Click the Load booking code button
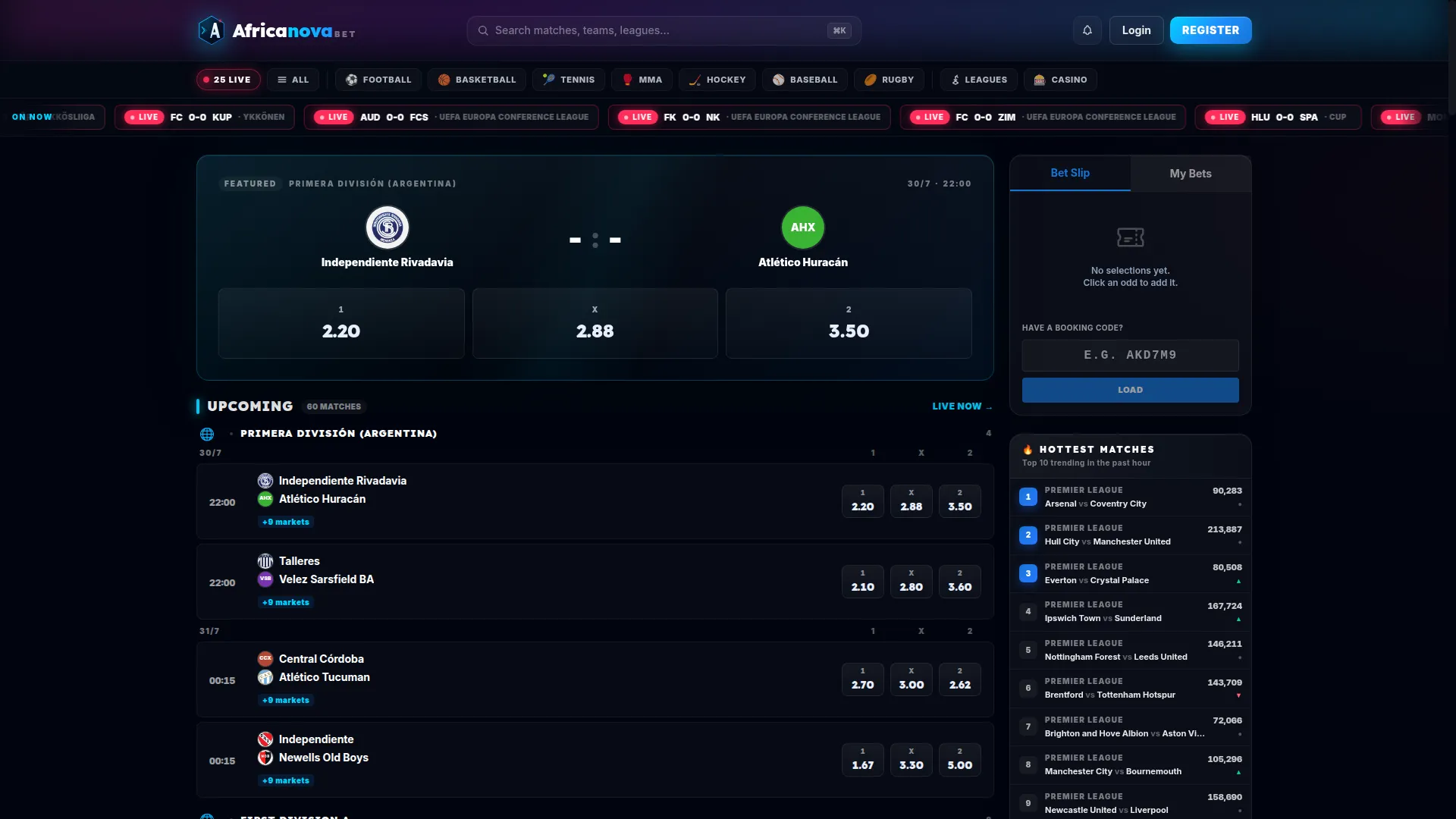The width and height of the screenshot is (1456, 819). (1130, 390)
